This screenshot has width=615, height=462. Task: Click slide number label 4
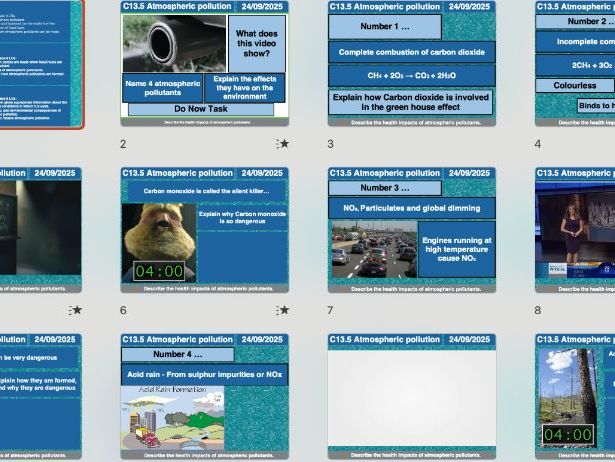click(538, 144)
